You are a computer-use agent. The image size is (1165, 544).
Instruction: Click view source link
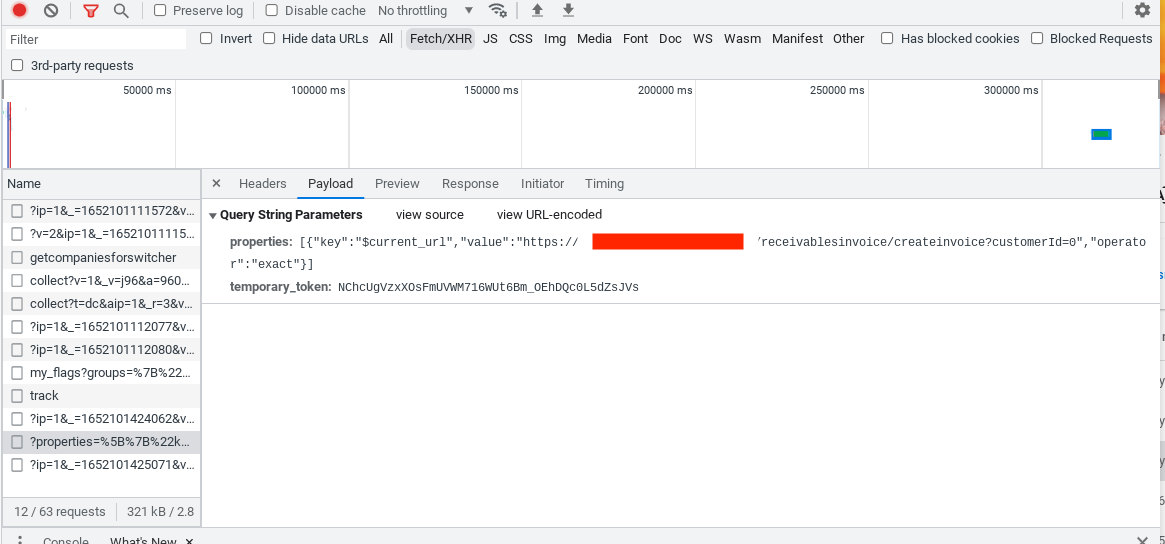click(429, 215)
